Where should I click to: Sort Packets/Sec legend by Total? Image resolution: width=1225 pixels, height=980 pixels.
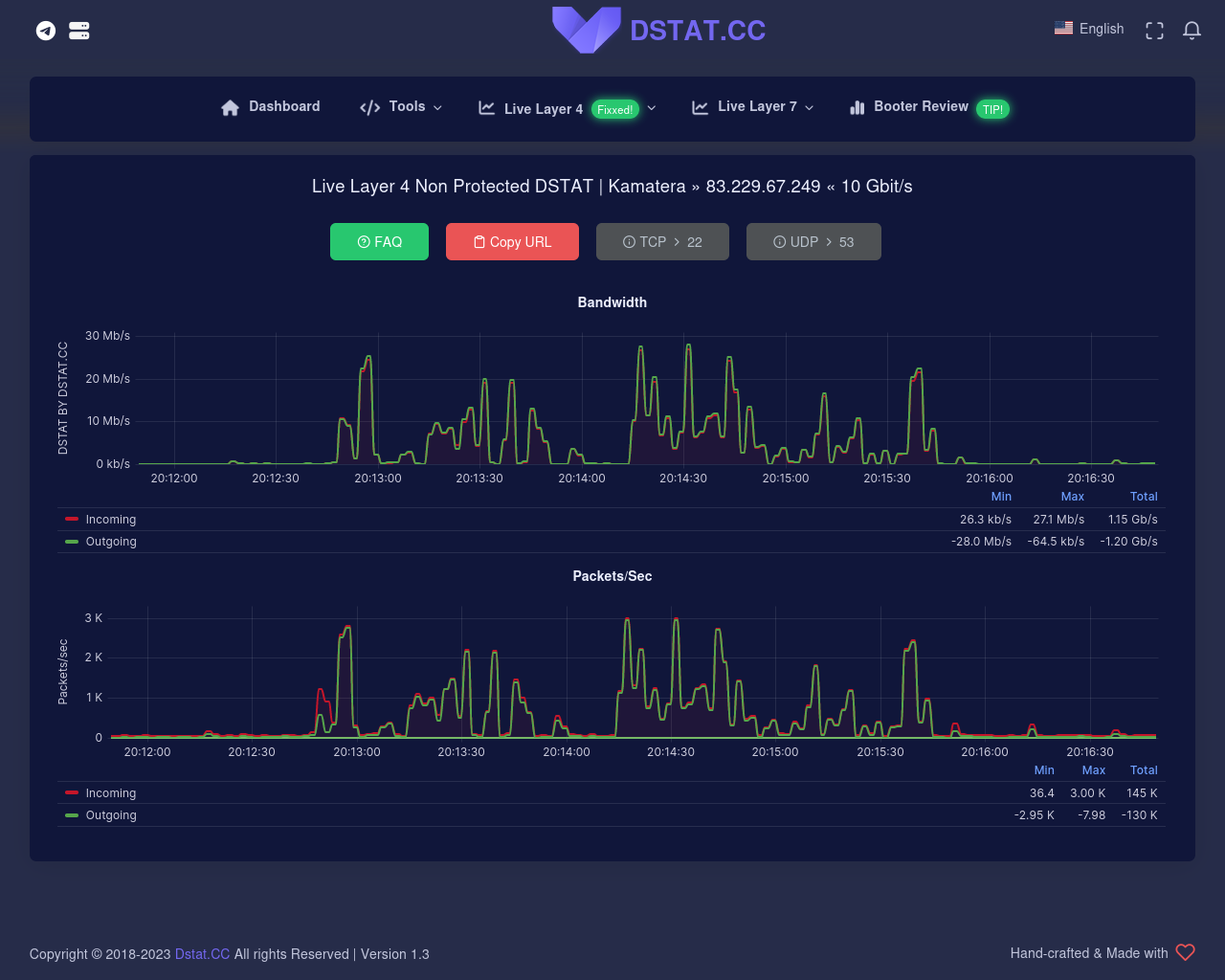pos(1144,770)
